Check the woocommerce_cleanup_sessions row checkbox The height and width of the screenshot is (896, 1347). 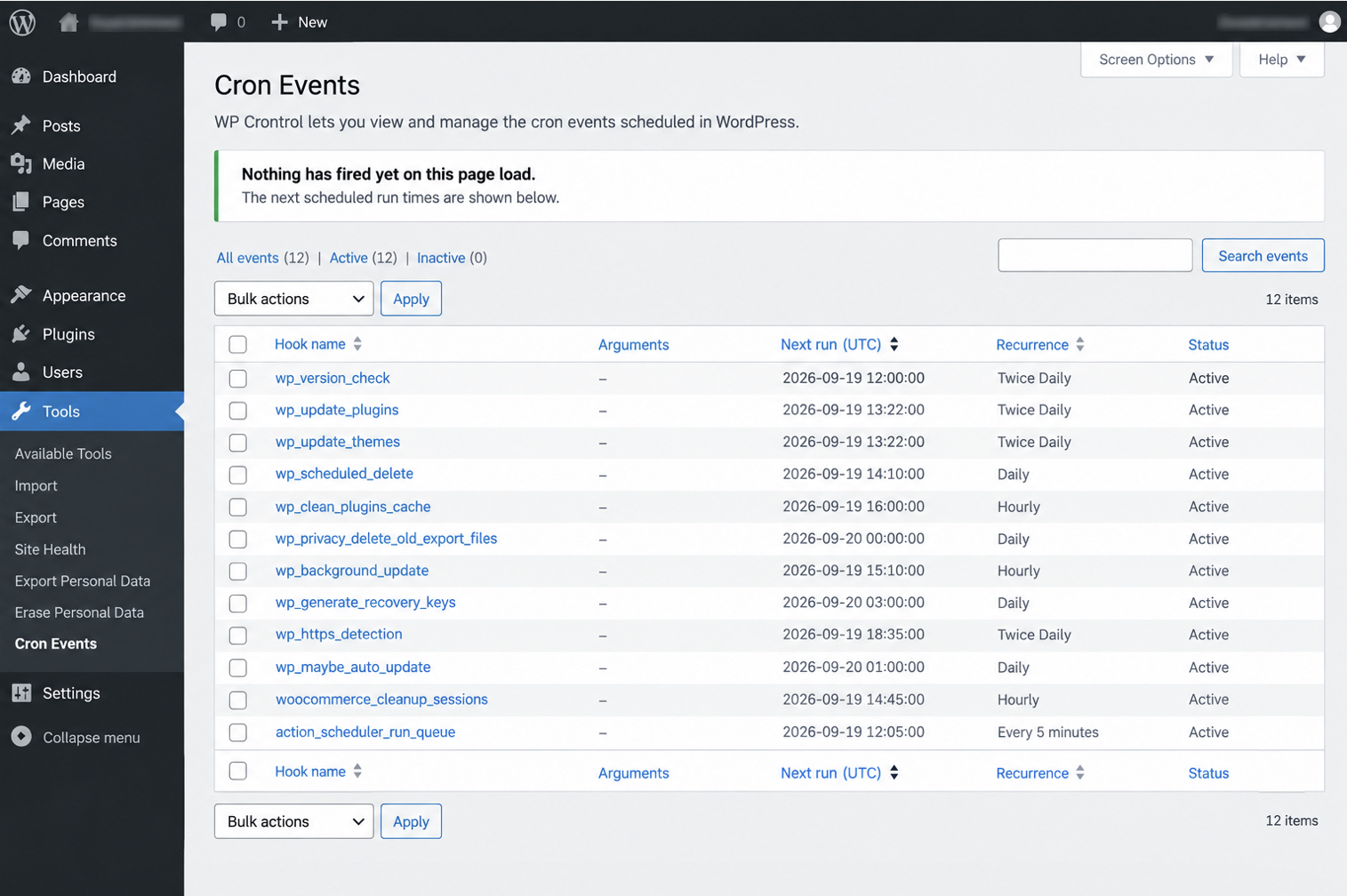coord(237,700)
